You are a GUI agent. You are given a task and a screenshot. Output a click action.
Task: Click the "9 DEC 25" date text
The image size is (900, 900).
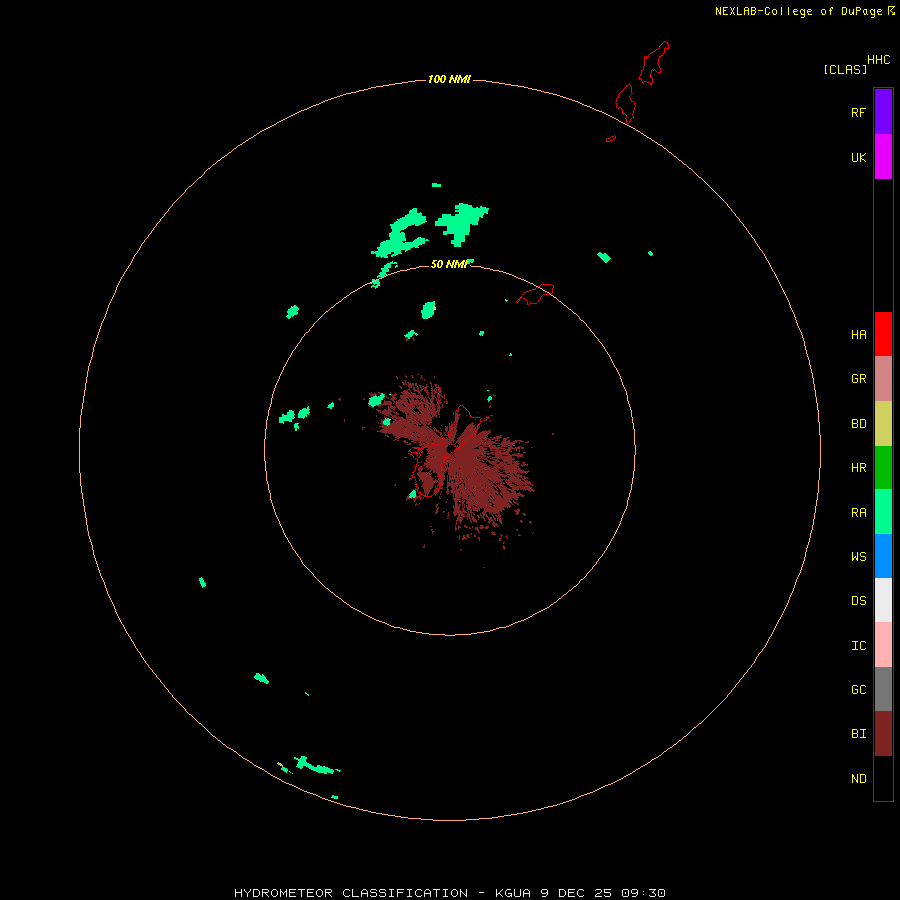(576, 893)
